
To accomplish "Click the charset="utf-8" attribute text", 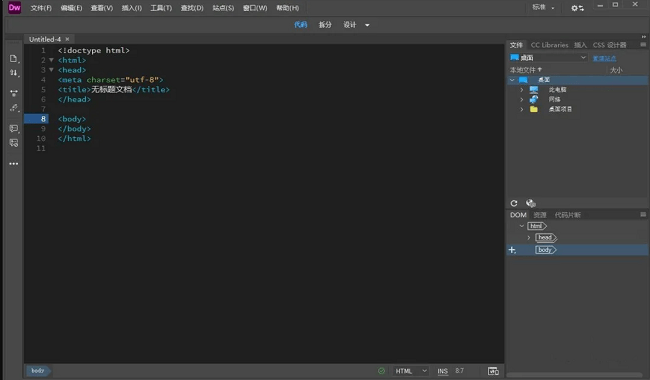I will pyautogui.click(x=123, y=80).
